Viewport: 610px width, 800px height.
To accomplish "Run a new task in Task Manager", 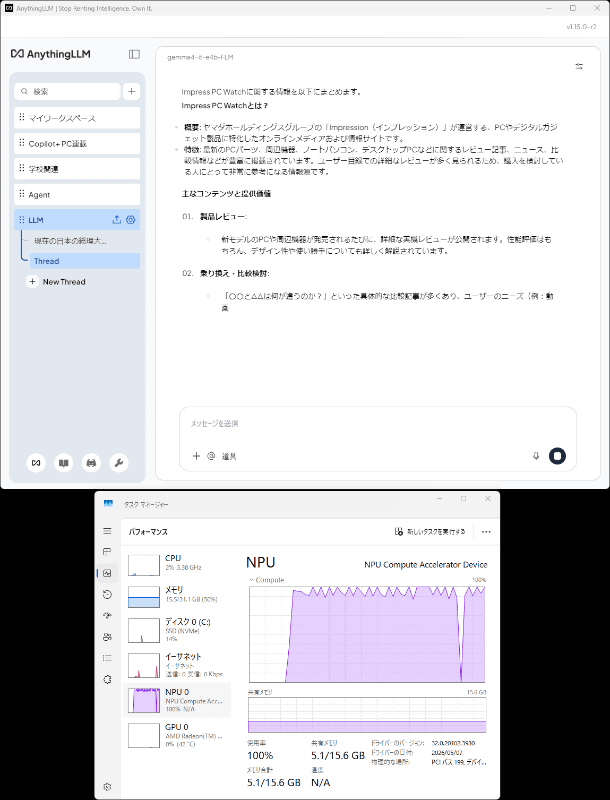I will tap(430, 532).
